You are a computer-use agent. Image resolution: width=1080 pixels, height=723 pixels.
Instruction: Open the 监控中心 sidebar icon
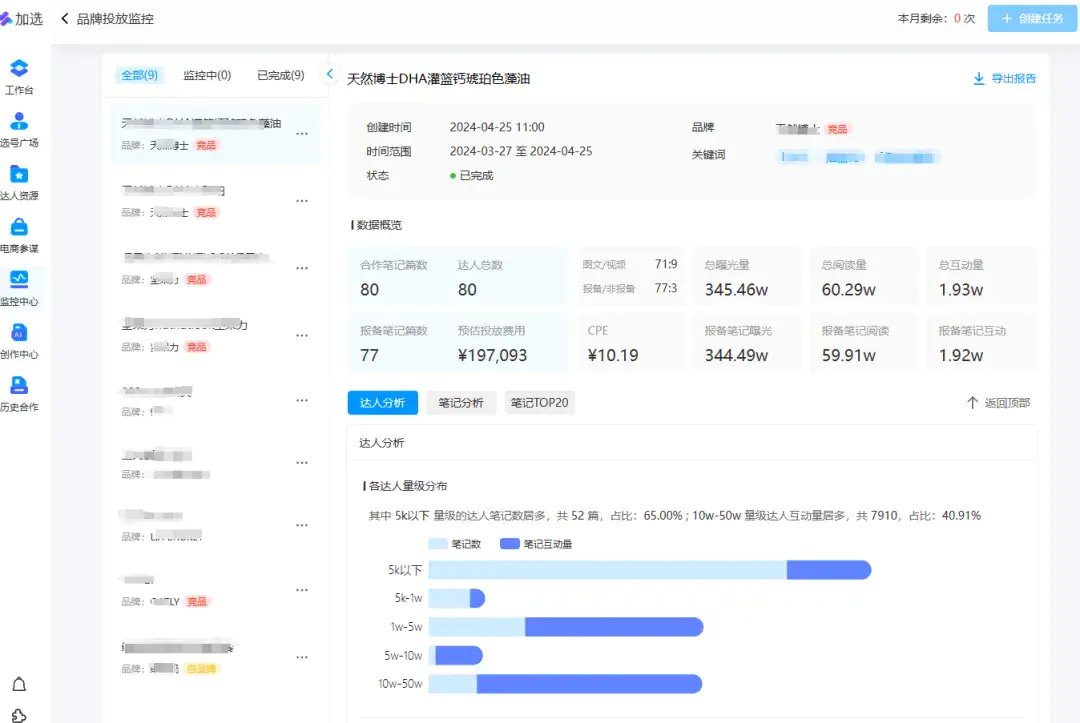click(x=19, y=279)
